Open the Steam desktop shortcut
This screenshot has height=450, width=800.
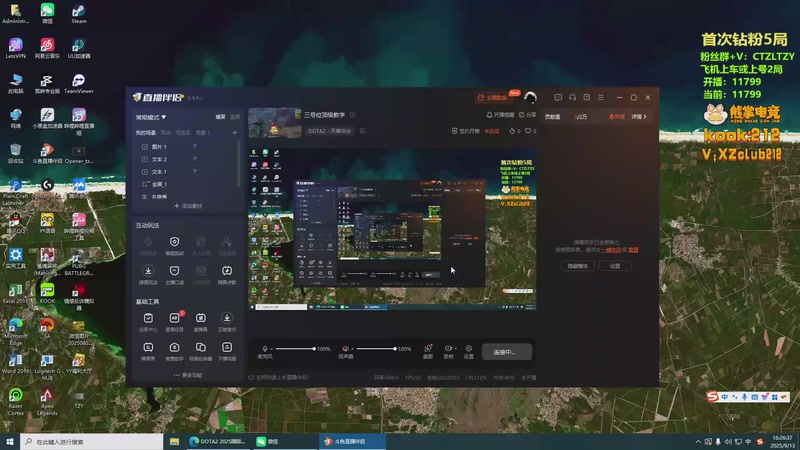[x=79, y=14]
